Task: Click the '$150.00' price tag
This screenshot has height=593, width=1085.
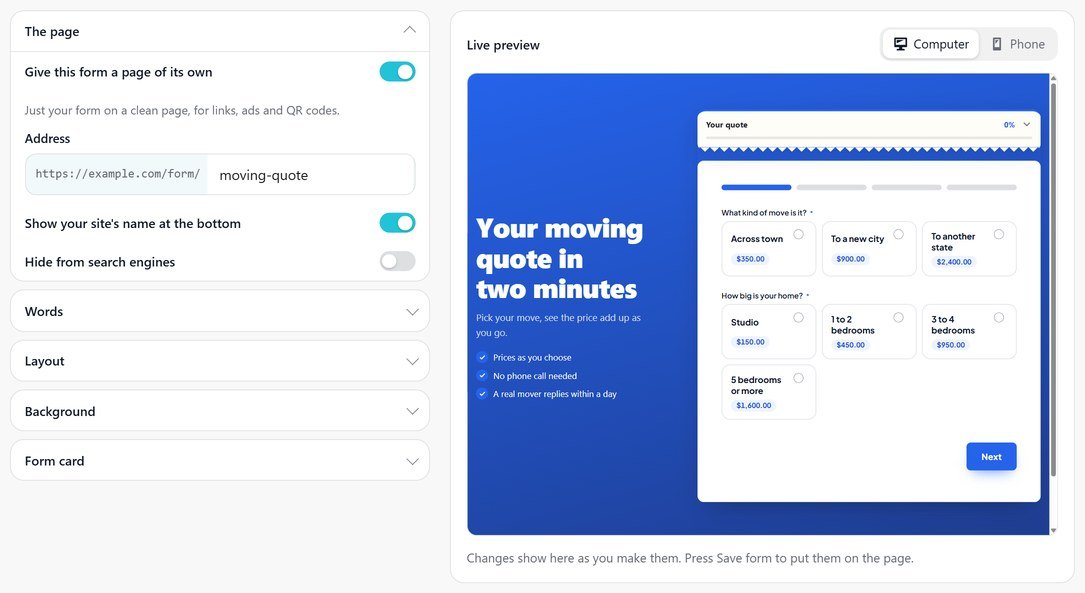Action: pos(750,342)
